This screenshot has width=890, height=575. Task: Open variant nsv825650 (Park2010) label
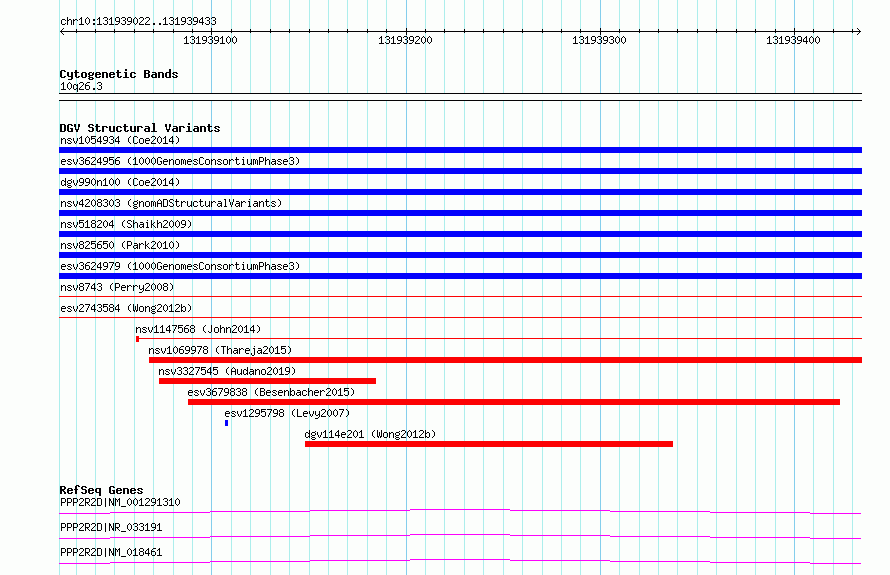point(120,245)
